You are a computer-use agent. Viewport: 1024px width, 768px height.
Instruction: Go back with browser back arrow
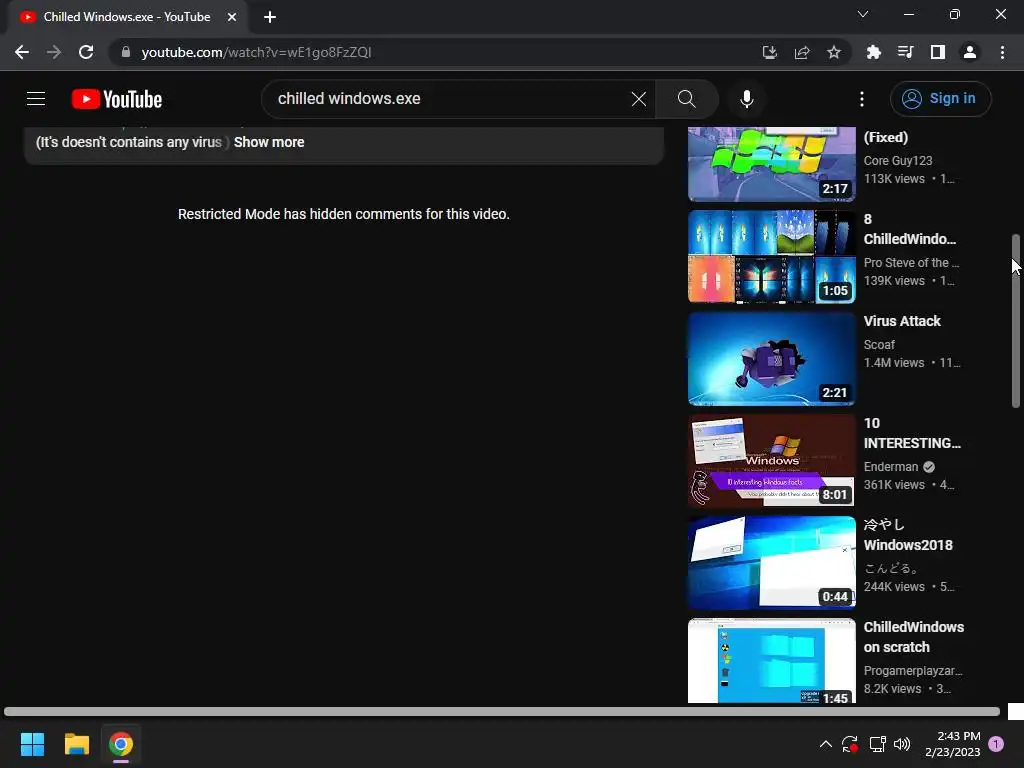click(x=22, y=52)
